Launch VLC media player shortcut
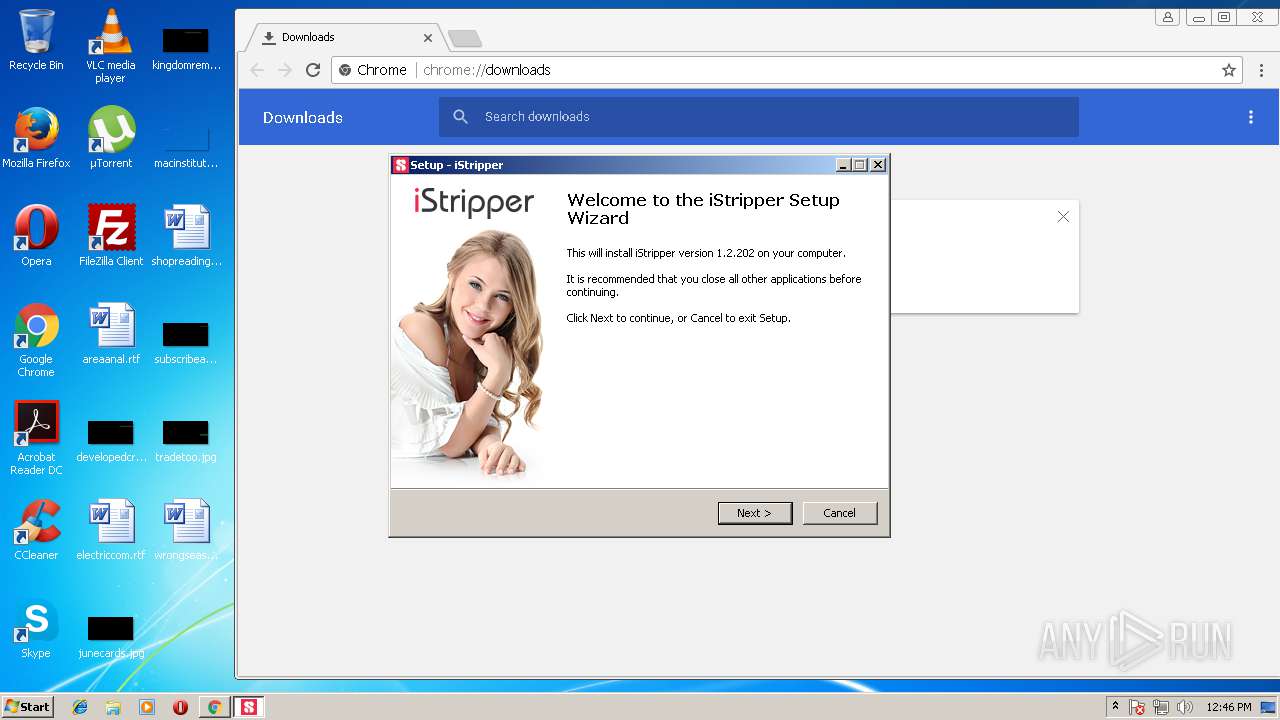Screen dimensions: 1280x720 coord(110,45)
